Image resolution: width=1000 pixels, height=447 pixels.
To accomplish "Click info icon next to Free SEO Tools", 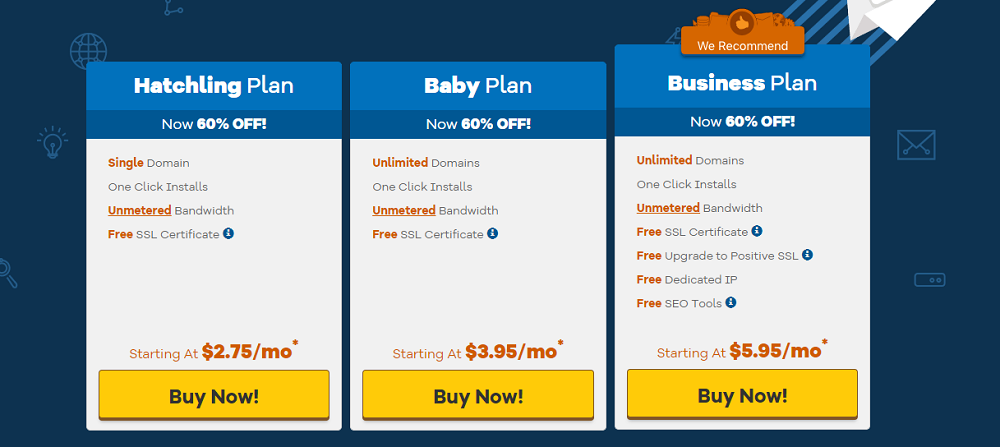I will click(x=731, y=303).
